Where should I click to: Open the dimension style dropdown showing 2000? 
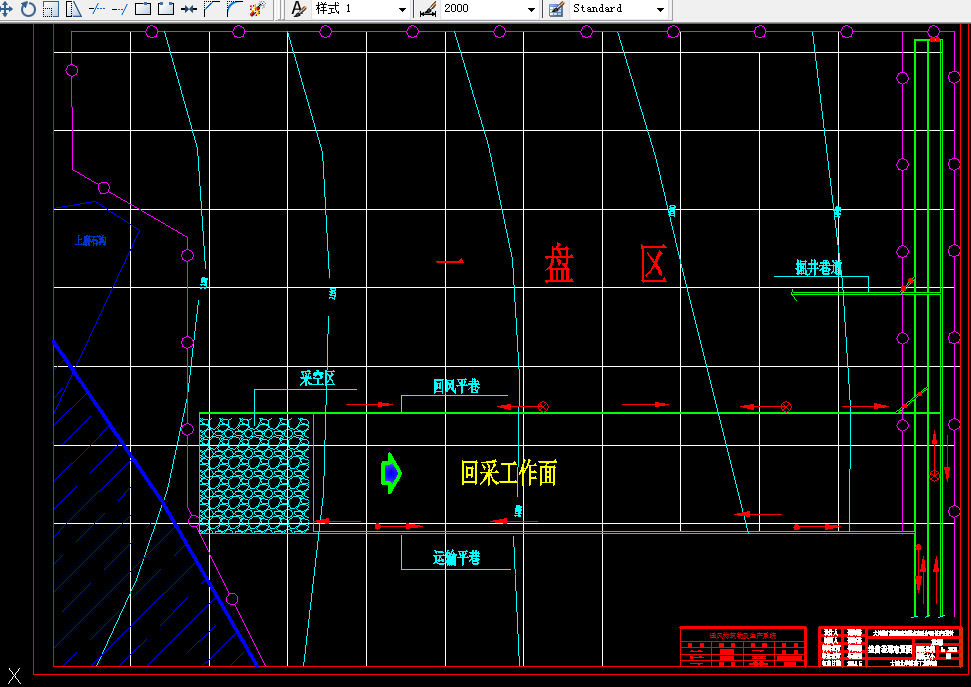(489, 9)
